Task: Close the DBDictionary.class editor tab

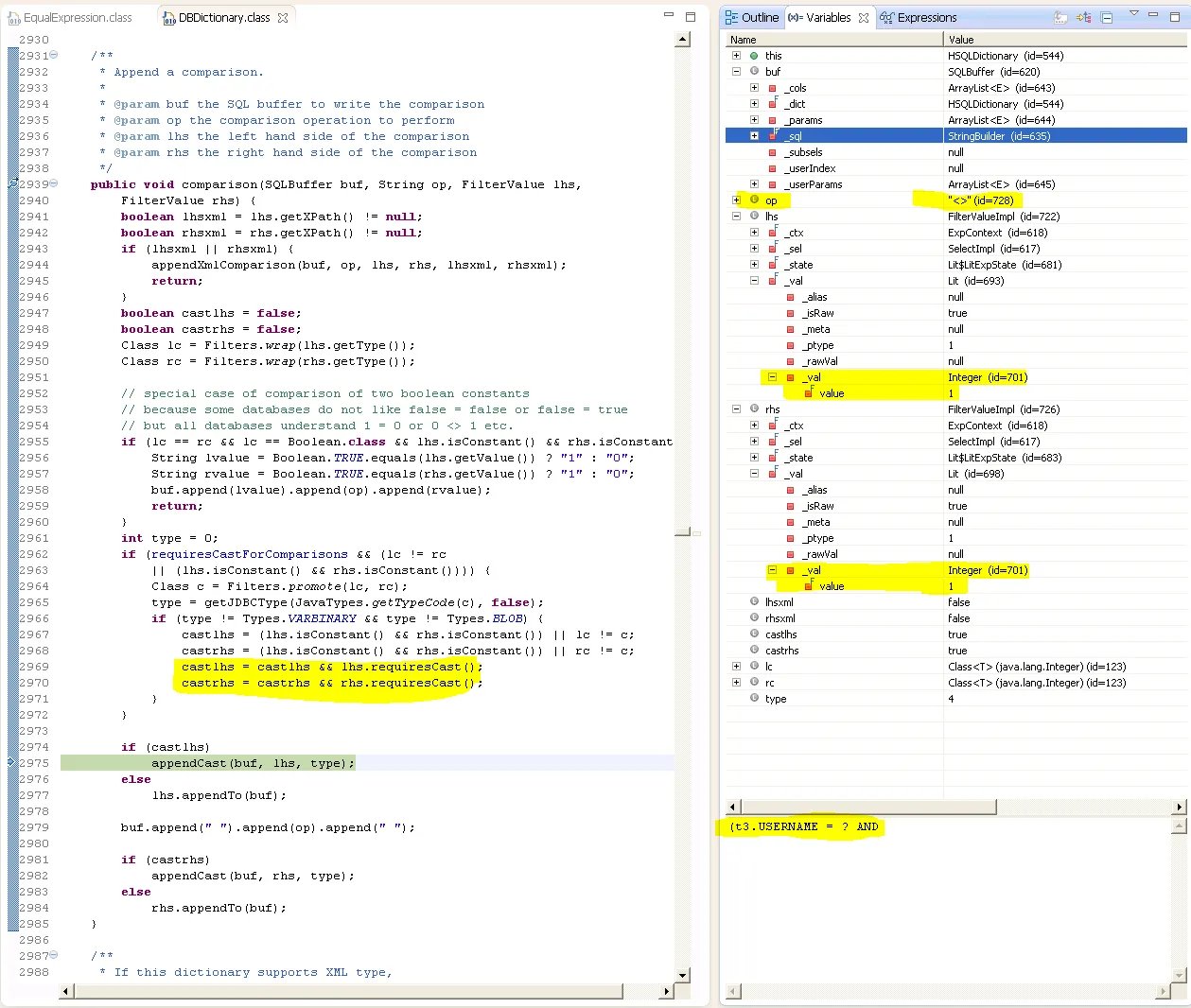Action: (283, 18)
